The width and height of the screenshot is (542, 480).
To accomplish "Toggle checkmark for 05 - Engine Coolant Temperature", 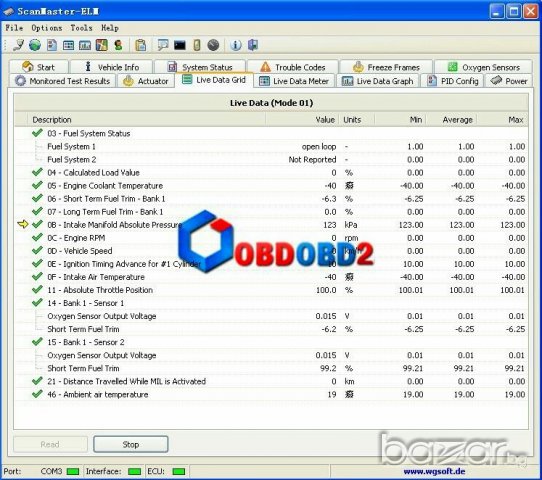I will point(37,185).
